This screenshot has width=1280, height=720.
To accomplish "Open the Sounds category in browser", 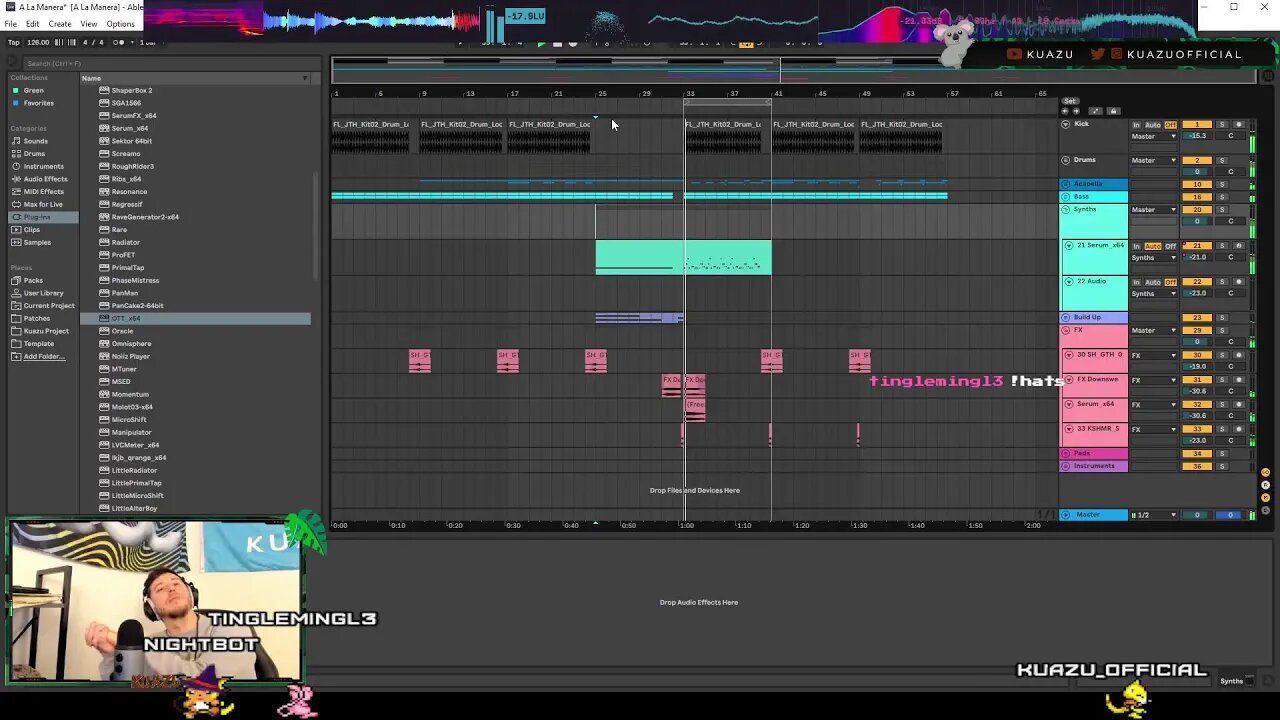I will pyautogui.click(x=35, y=141).
